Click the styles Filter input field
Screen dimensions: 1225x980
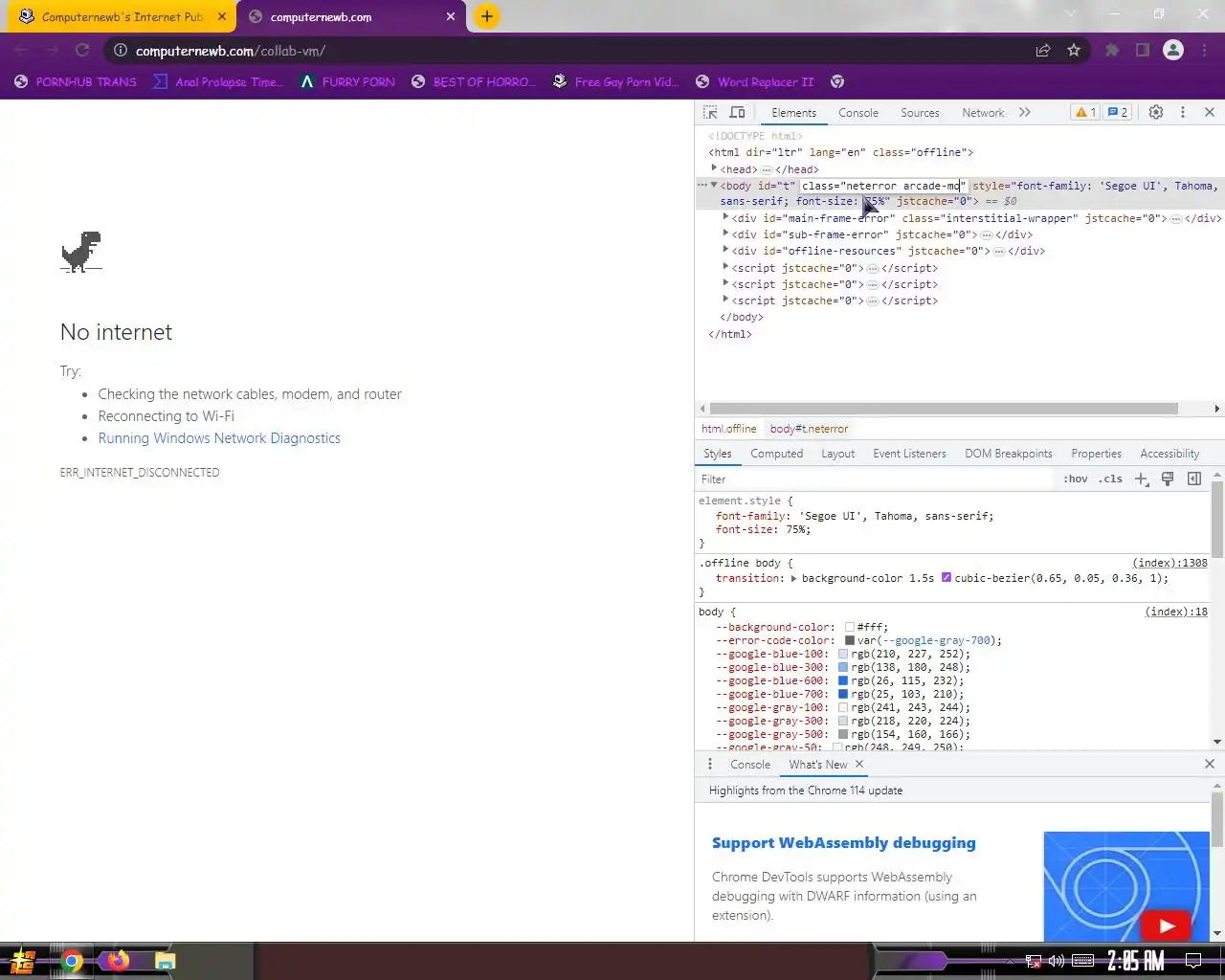click(876, 479)
